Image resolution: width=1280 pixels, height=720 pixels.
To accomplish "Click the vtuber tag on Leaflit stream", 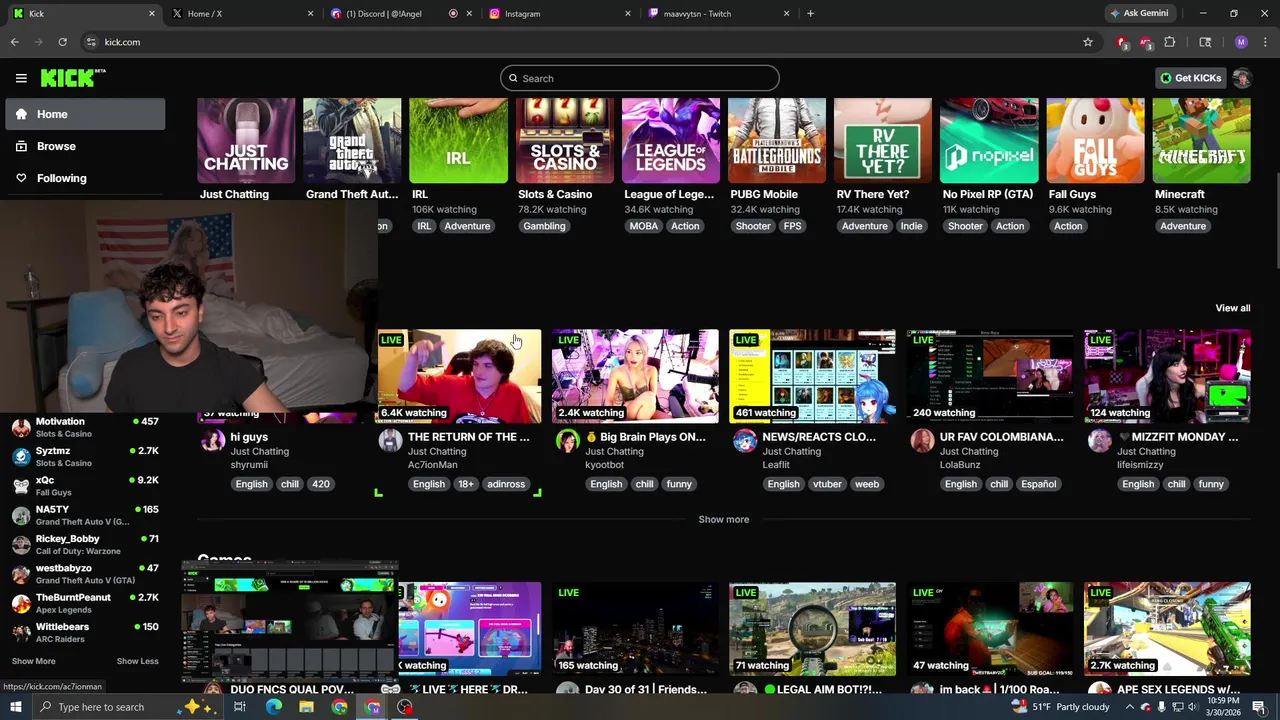I will coord(827,484).
